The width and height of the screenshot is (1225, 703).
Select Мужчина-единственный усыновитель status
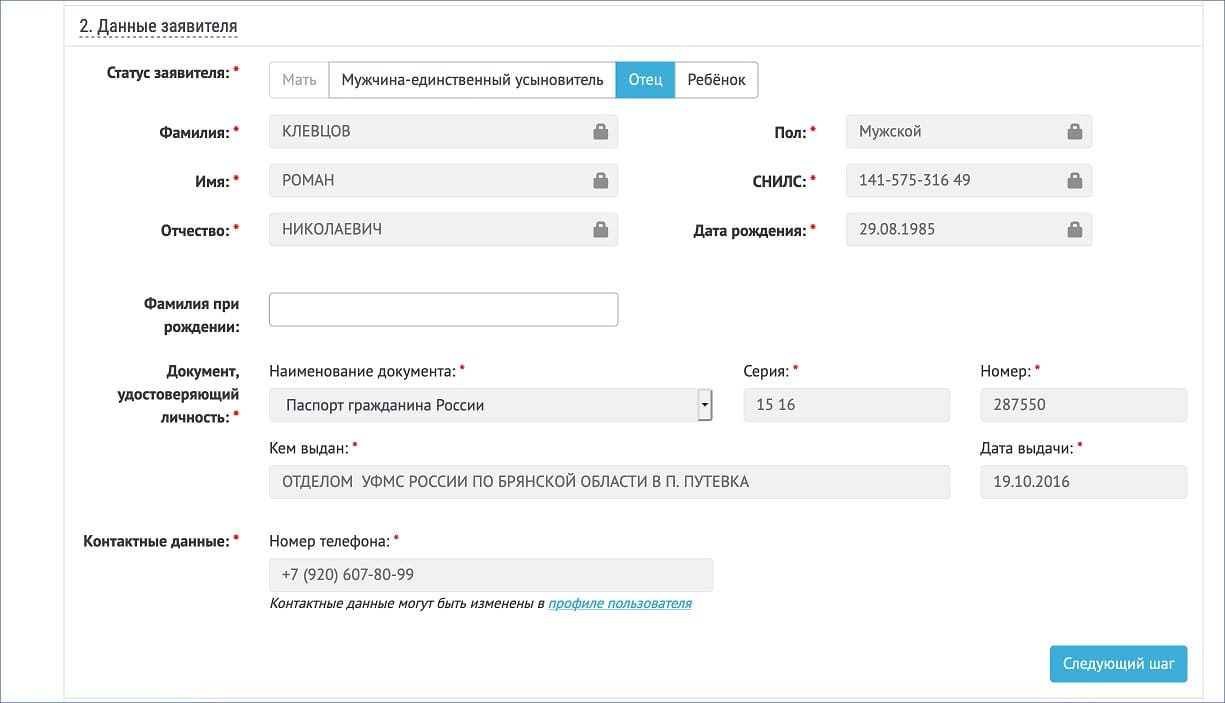[x=472, y=80]
